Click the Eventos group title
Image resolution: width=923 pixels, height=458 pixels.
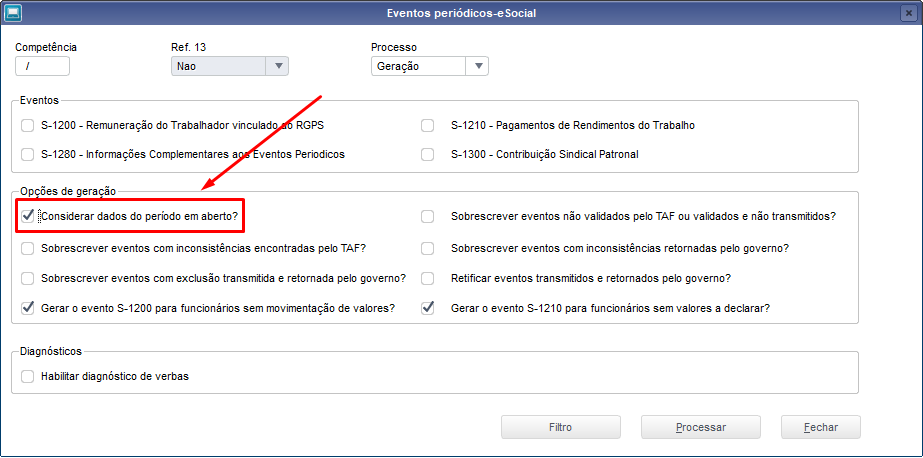coord(39,101)
